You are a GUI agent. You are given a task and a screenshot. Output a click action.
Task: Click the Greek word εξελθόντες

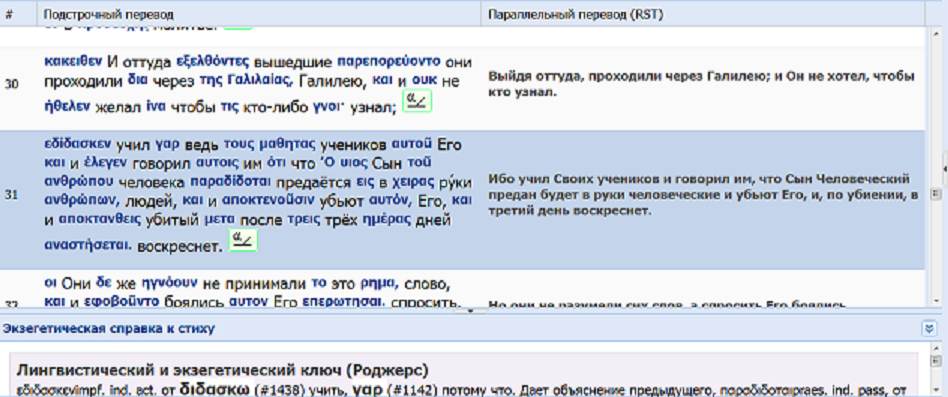(213, 61)
